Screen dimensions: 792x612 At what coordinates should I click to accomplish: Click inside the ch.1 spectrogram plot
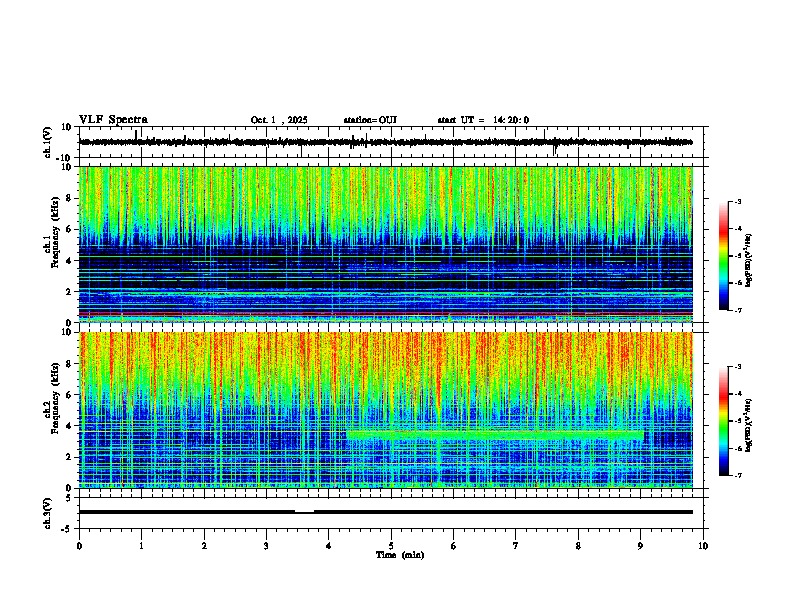386,244
